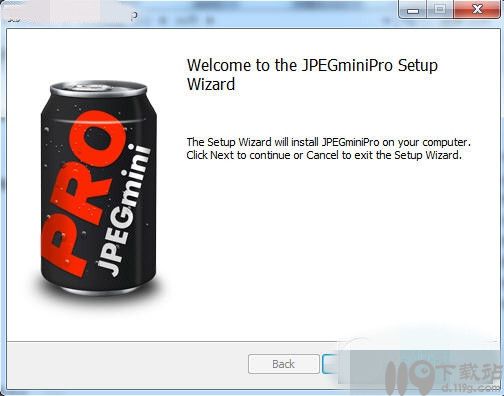
Task: Click the gray footer panel left of Back
Action: (127, 365)
